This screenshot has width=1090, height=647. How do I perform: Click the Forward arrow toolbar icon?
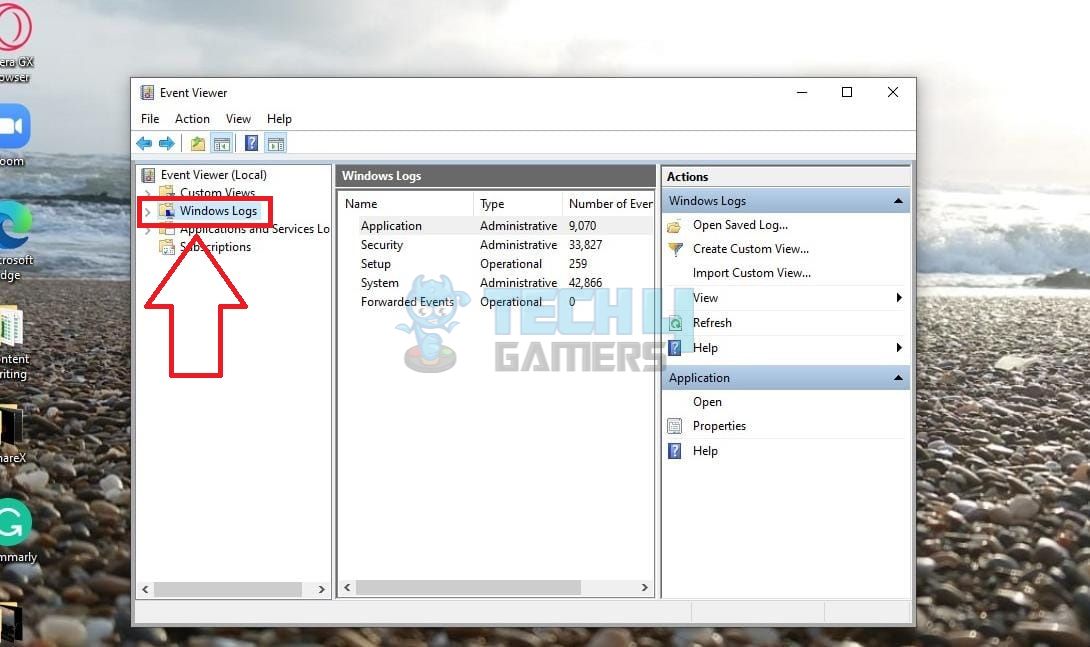point(166,144)
